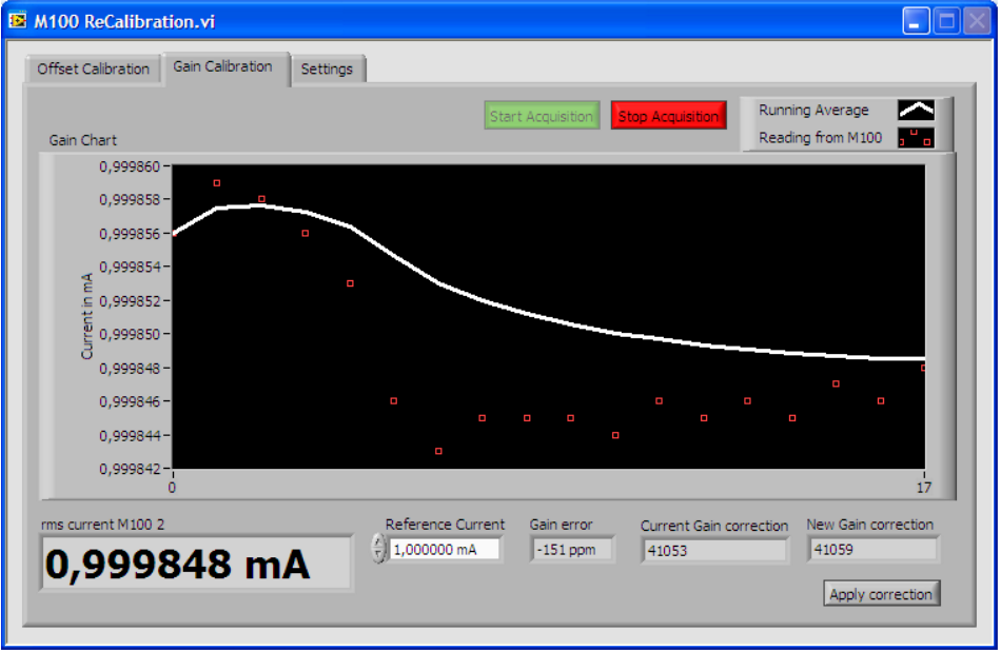Click the LabVIEW VI icon in title bar

click(16, 19)
